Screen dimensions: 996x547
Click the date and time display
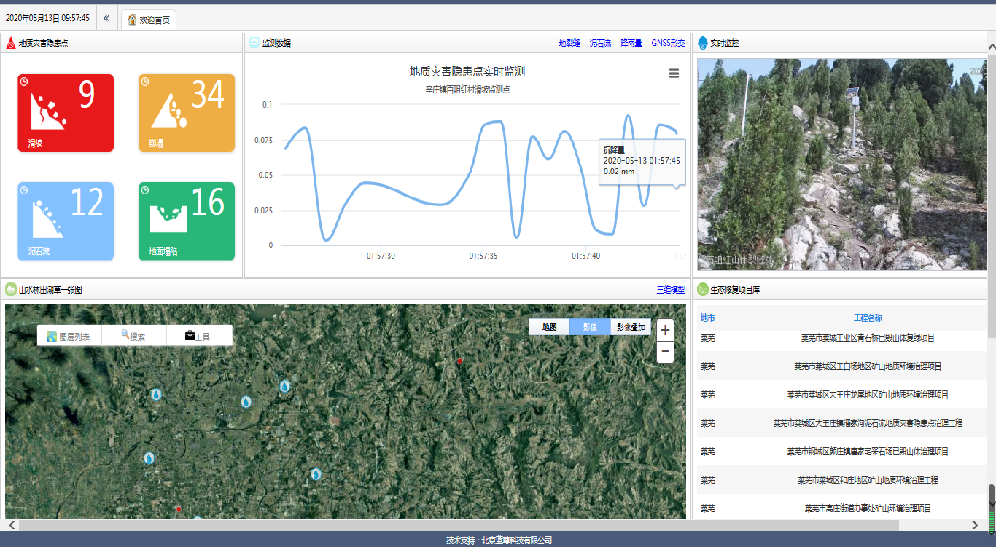click(x=48, y=18)
